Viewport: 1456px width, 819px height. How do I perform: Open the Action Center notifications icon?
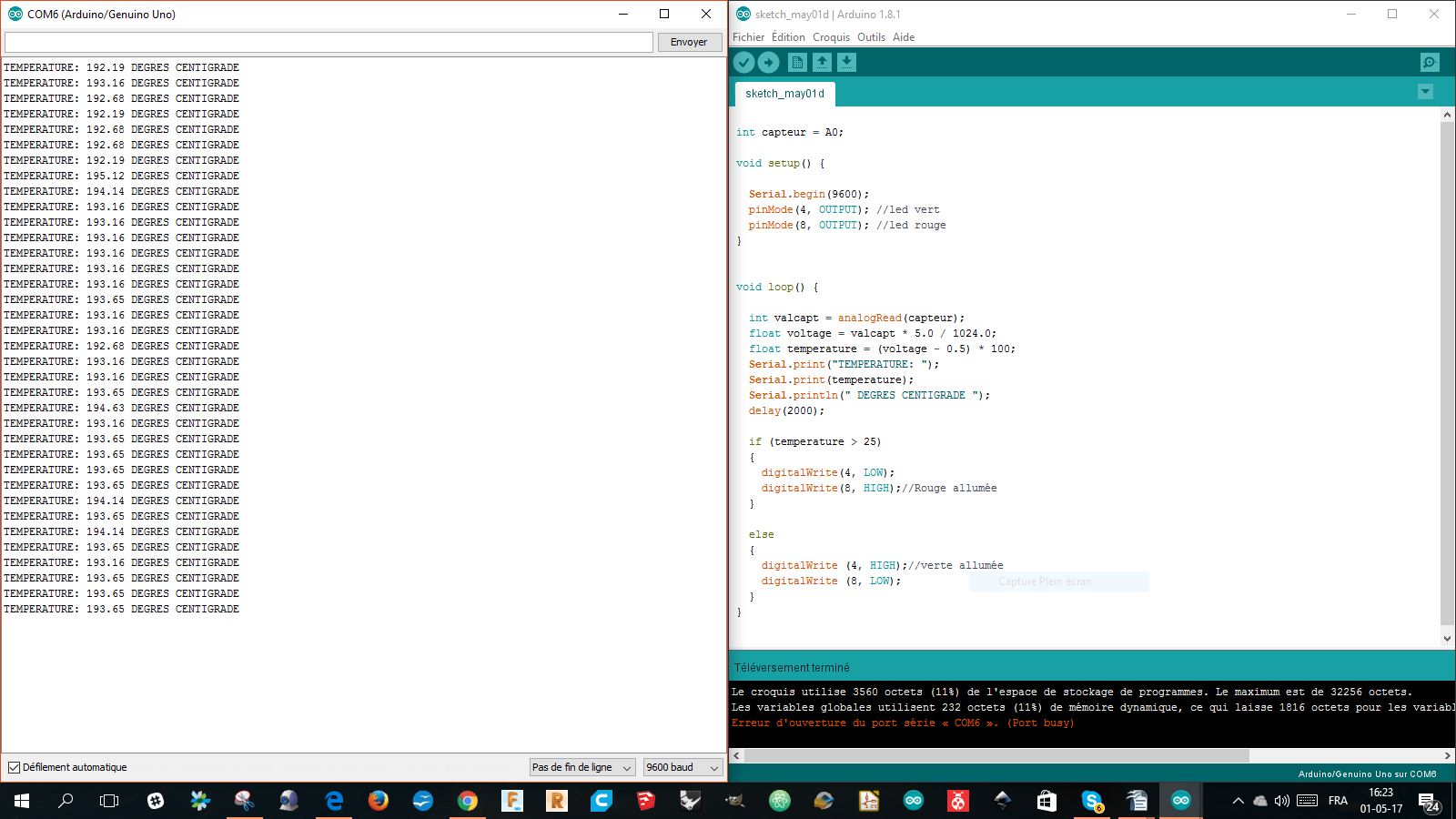[1427, 802]
